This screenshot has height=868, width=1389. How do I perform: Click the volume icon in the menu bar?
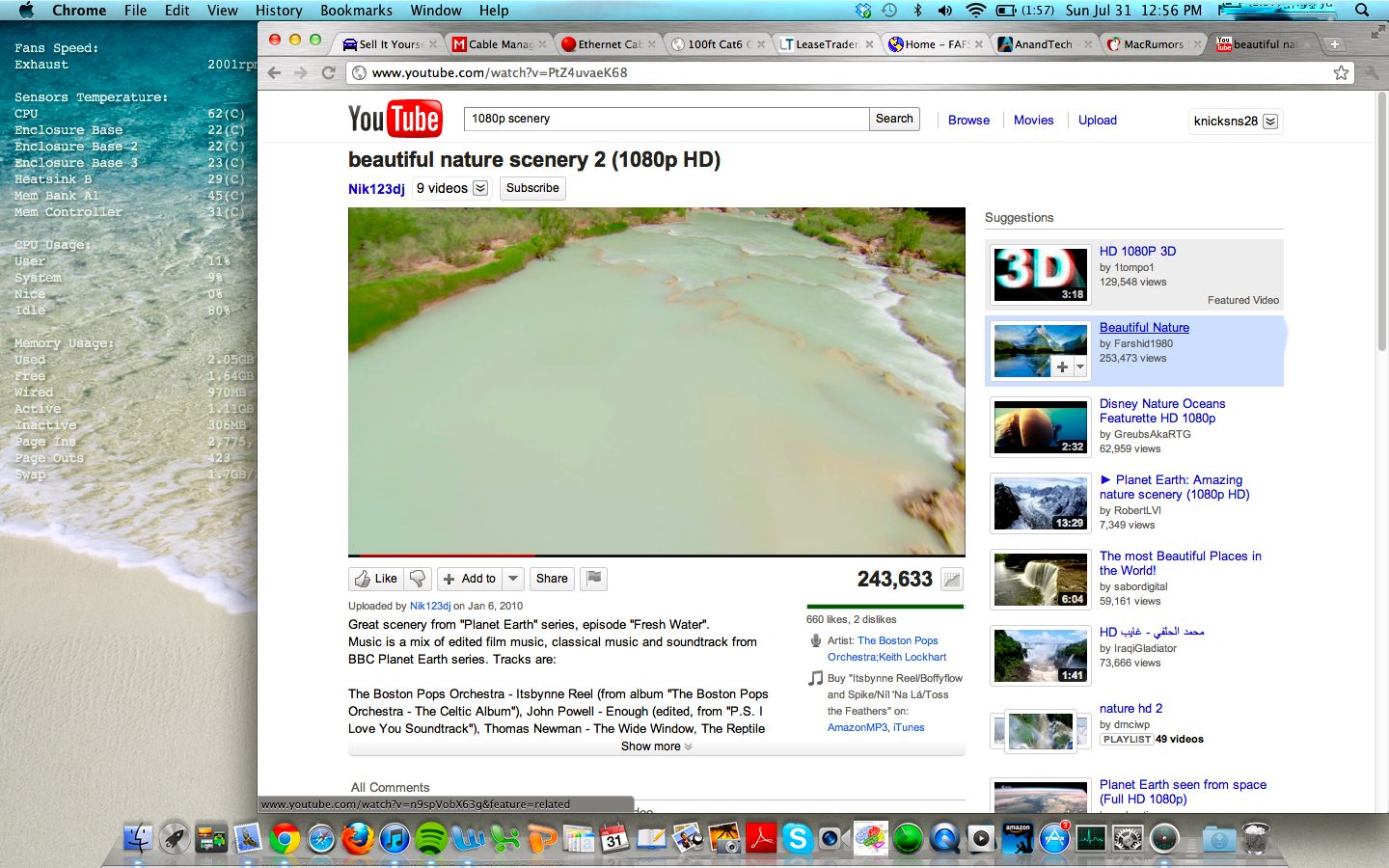[945, 11]
